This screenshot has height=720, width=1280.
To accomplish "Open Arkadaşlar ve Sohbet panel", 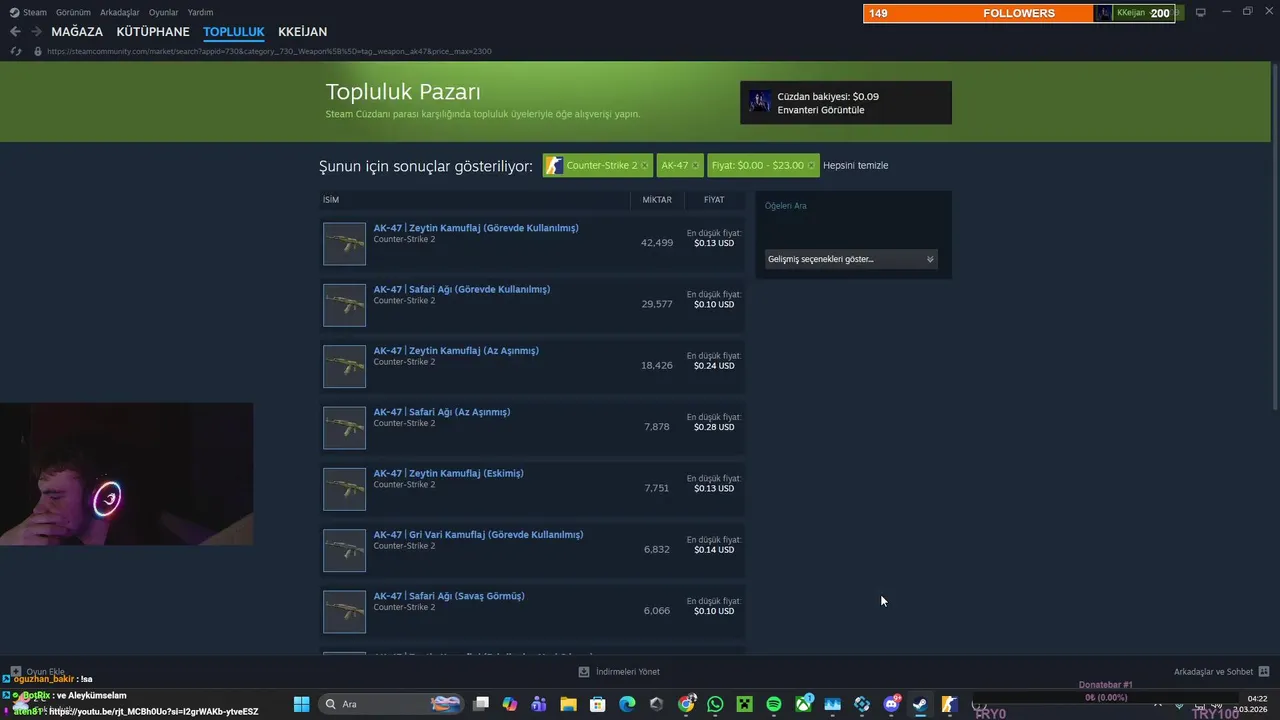I will coord(1221,672).
